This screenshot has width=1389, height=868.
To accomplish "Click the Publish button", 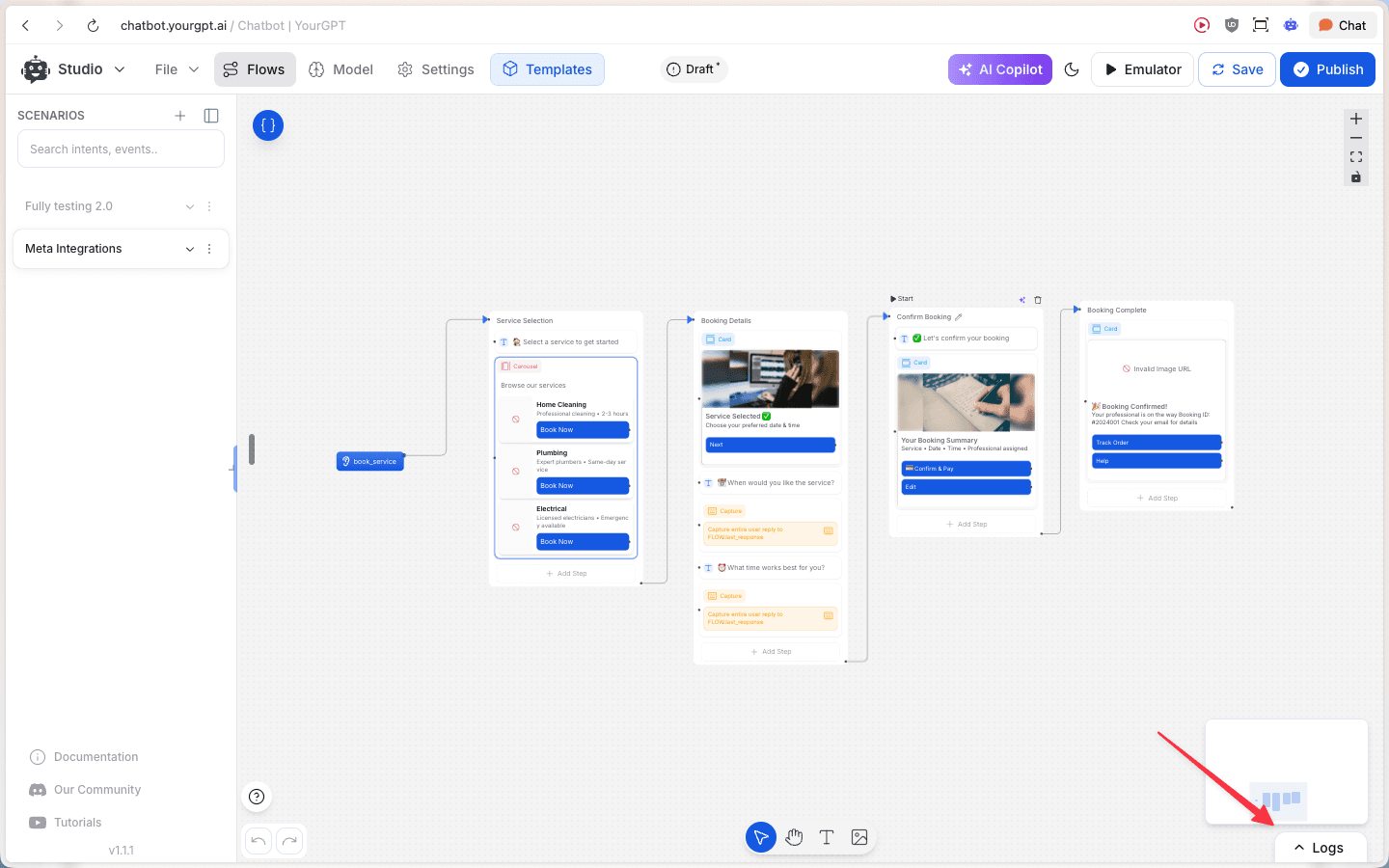I will pos(1327,69).
